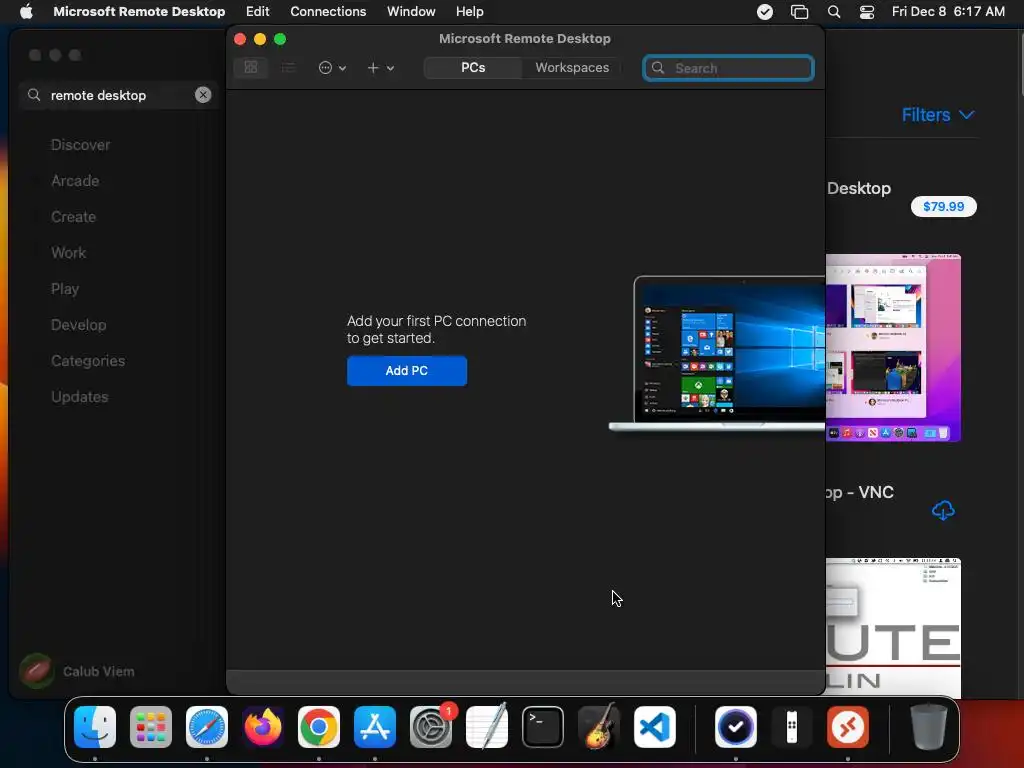The image size is (1024, 768).
Task: Open Safari from the Dock
Action: pos(207,727)
